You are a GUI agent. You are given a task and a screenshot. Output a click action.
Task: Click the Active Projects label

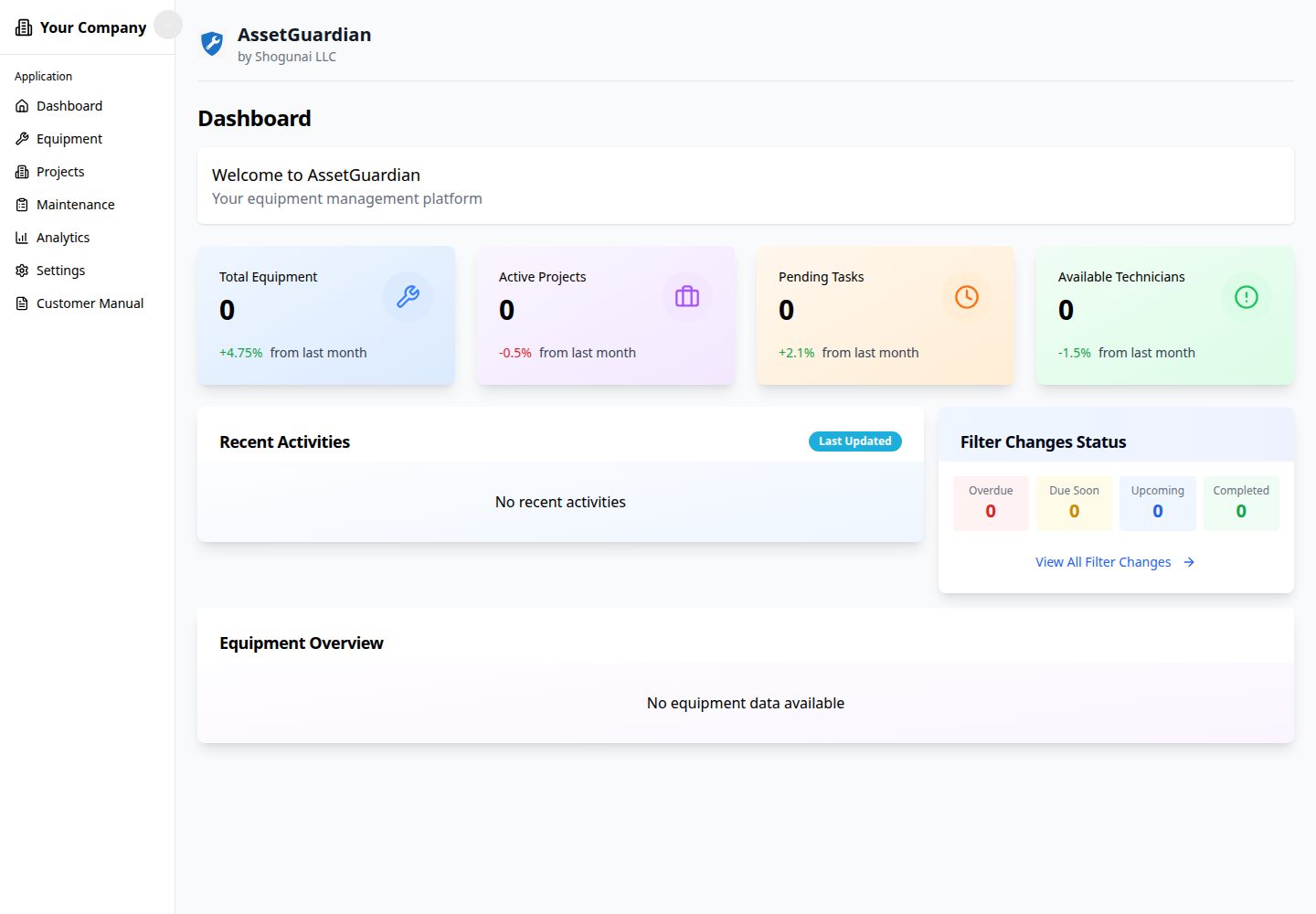coord(542,277)
